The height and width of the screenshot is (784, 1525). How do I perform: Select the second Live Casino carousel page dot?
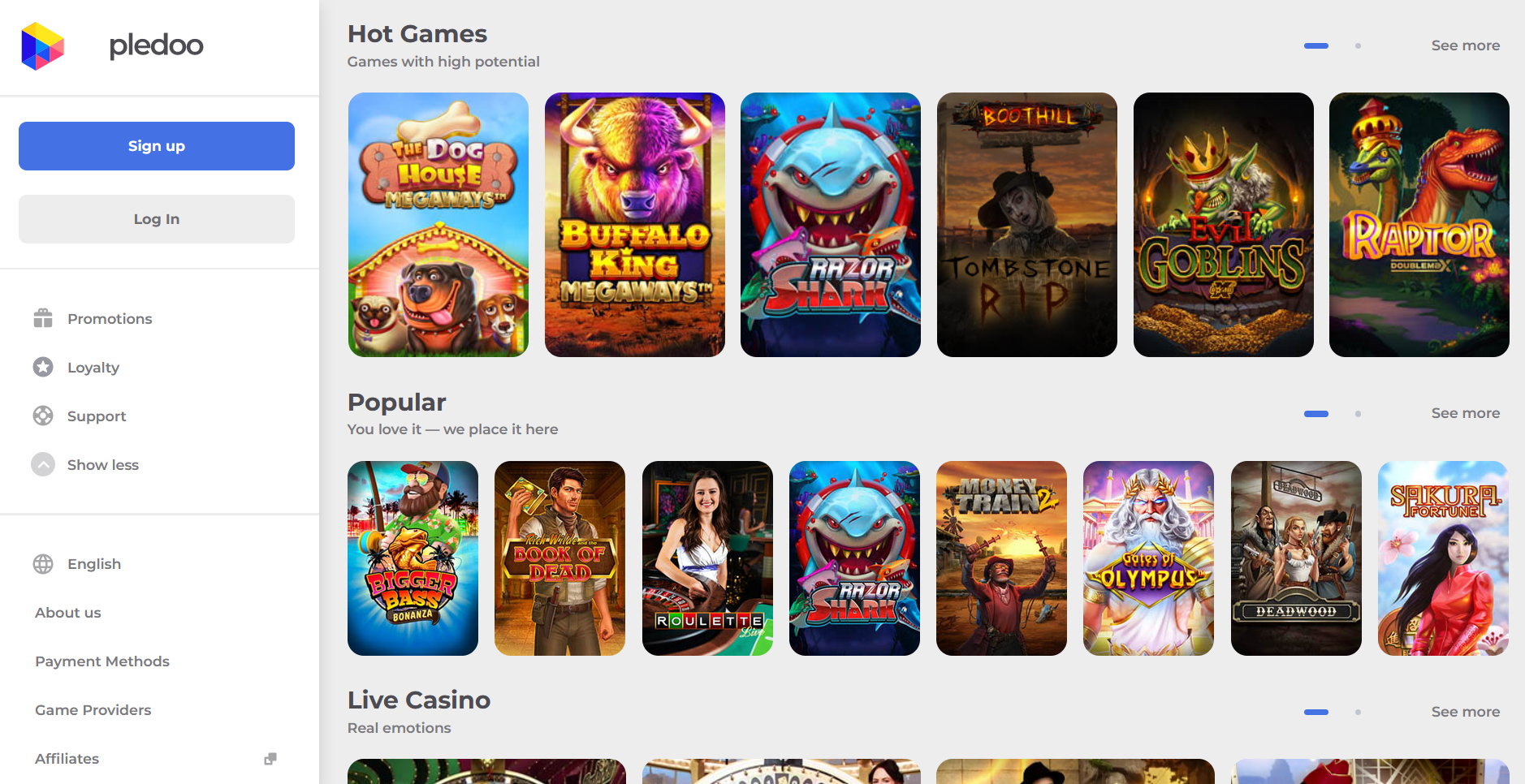click(1358, 712)
